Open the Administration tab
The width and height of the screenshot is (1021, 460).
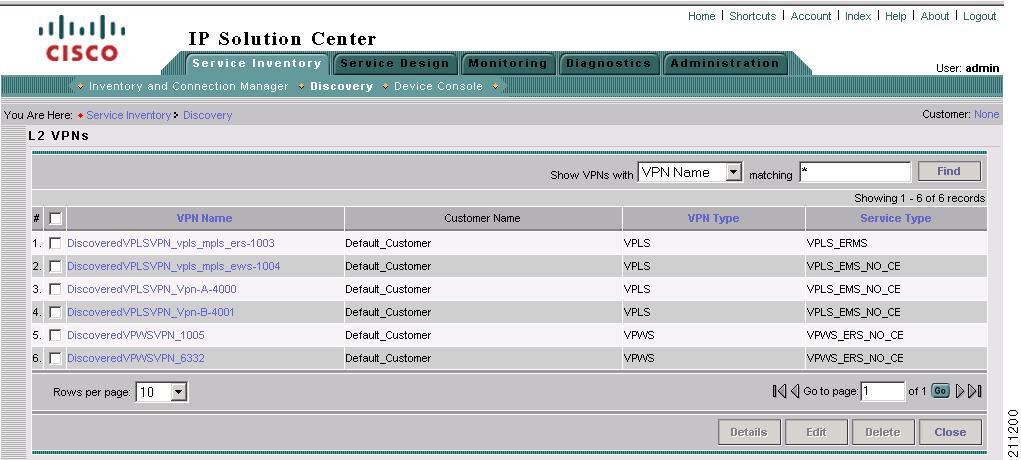point(725,63)
